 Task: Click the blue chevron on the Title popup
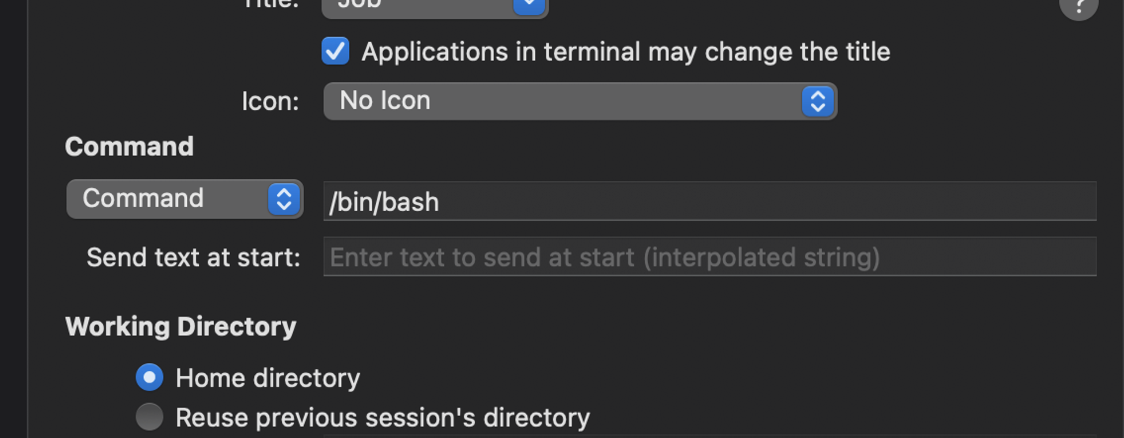[529, 6]
